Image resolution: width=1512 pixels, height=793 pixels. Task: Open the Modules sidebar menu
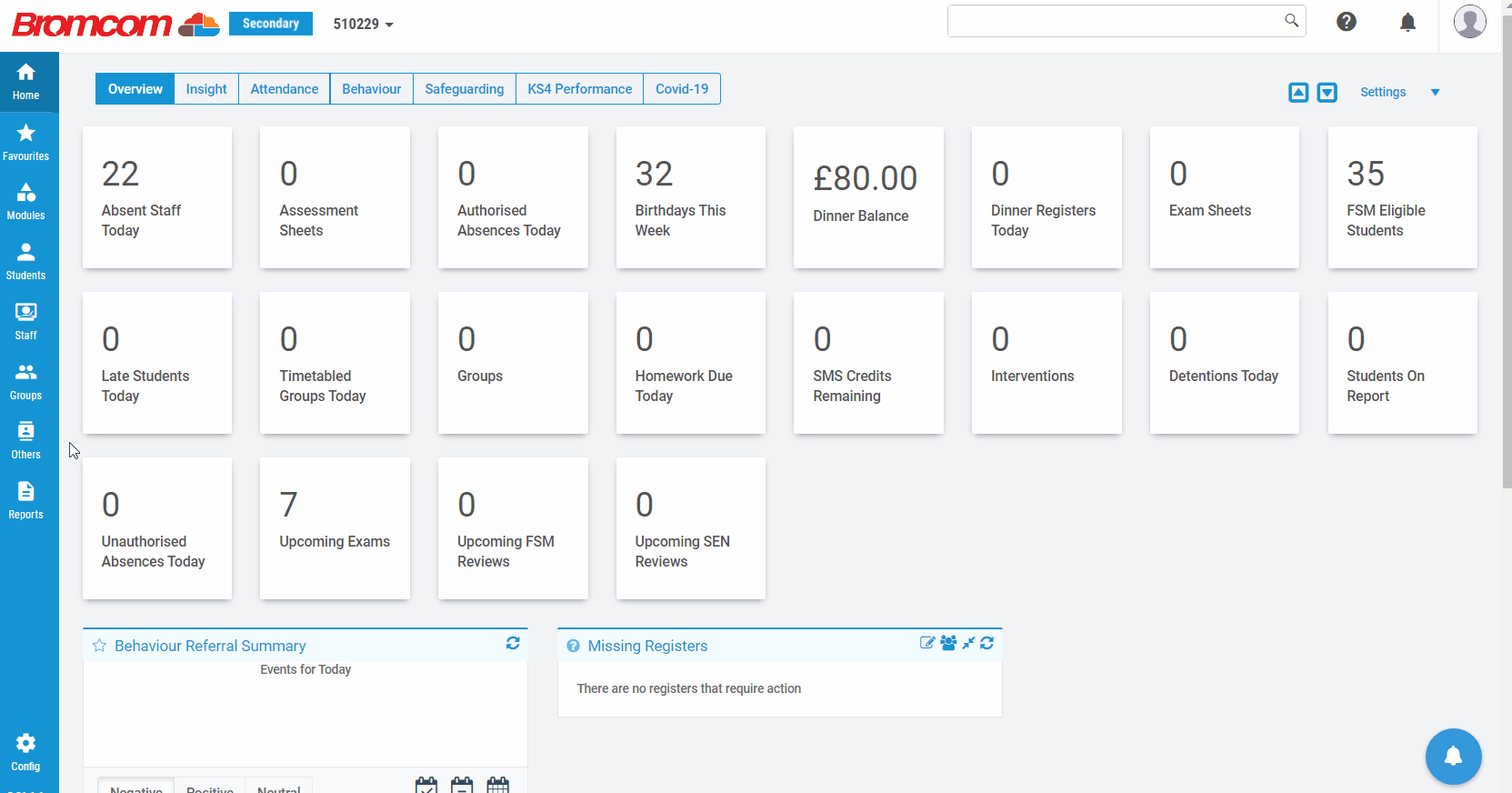[26, 202]
